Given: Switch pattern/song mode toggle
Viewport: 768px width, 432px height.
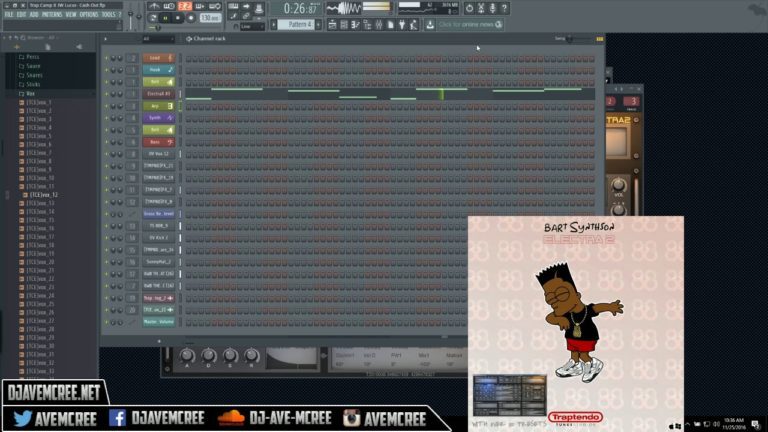Looking at the screenshot, I should (x=153, y=18).
